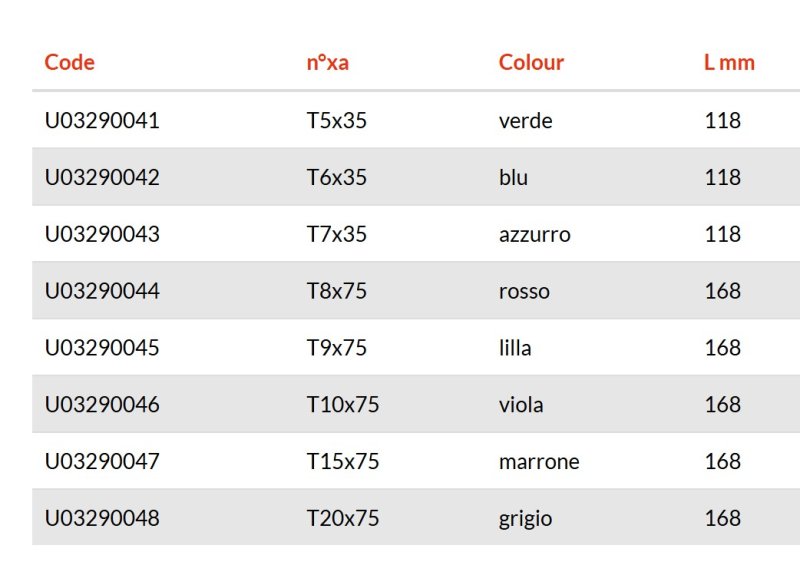Image resolution: width=800 pixels, height=585 pixels.
Task: Click the lilla colour cell
Action: pos(515,348)
